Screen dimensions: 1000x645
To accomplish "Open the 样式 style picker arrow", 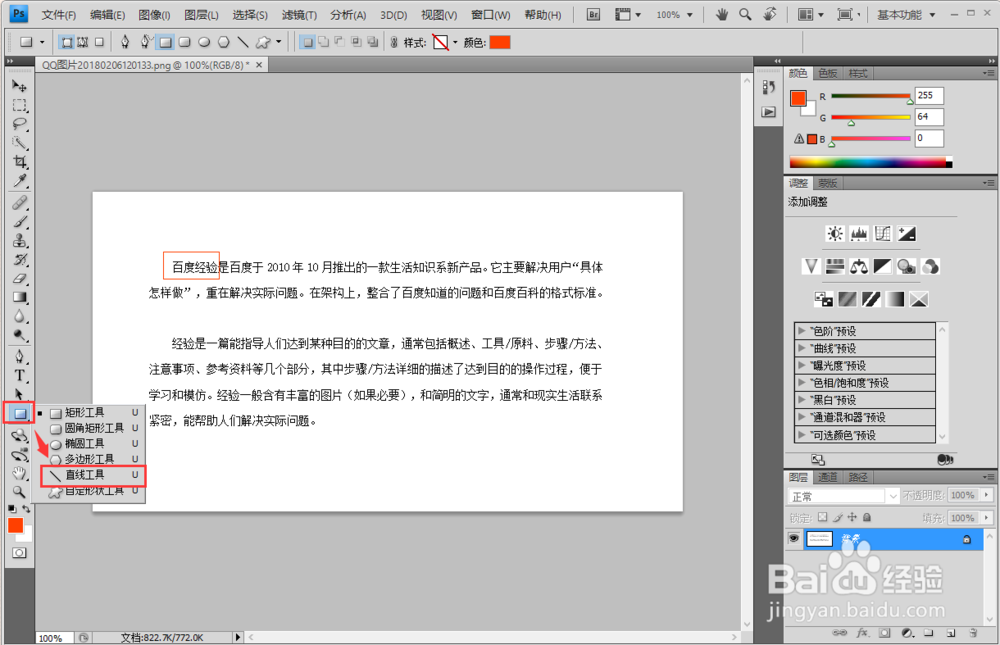I will coord(455,43).
